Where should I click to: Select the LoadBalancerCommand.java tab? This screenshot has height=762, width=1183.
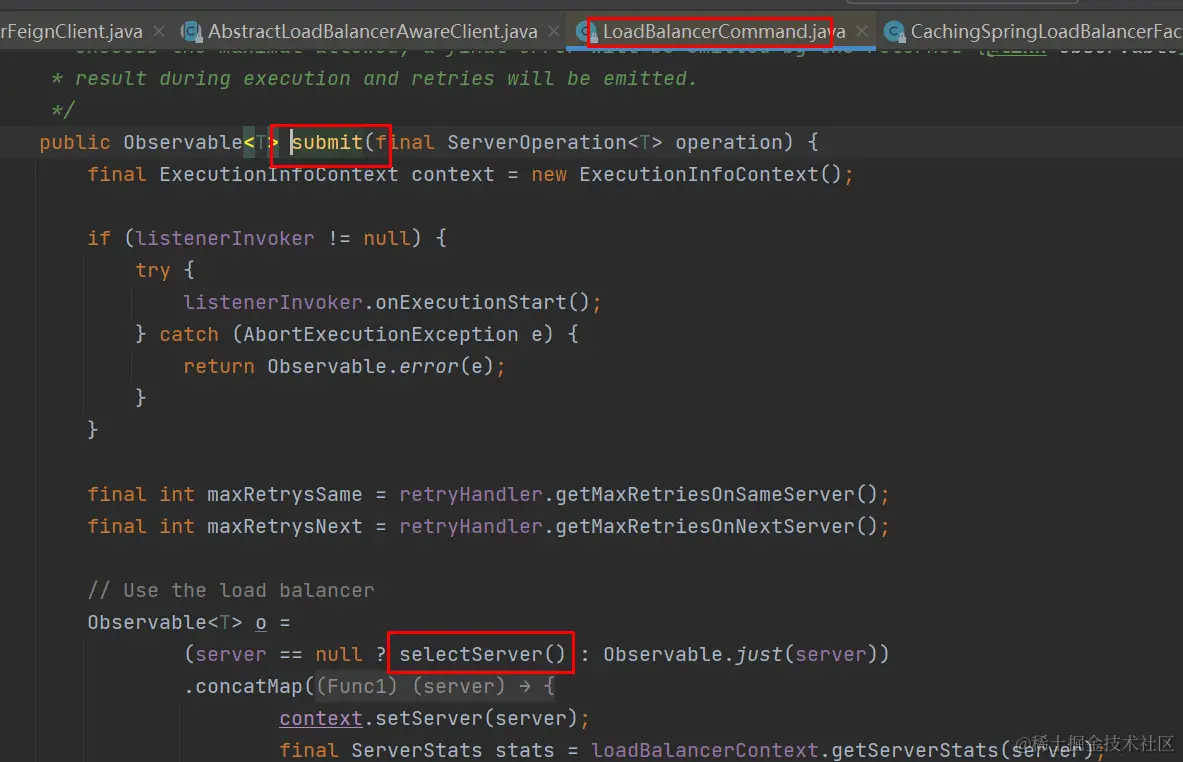click(x=724, y=31)
